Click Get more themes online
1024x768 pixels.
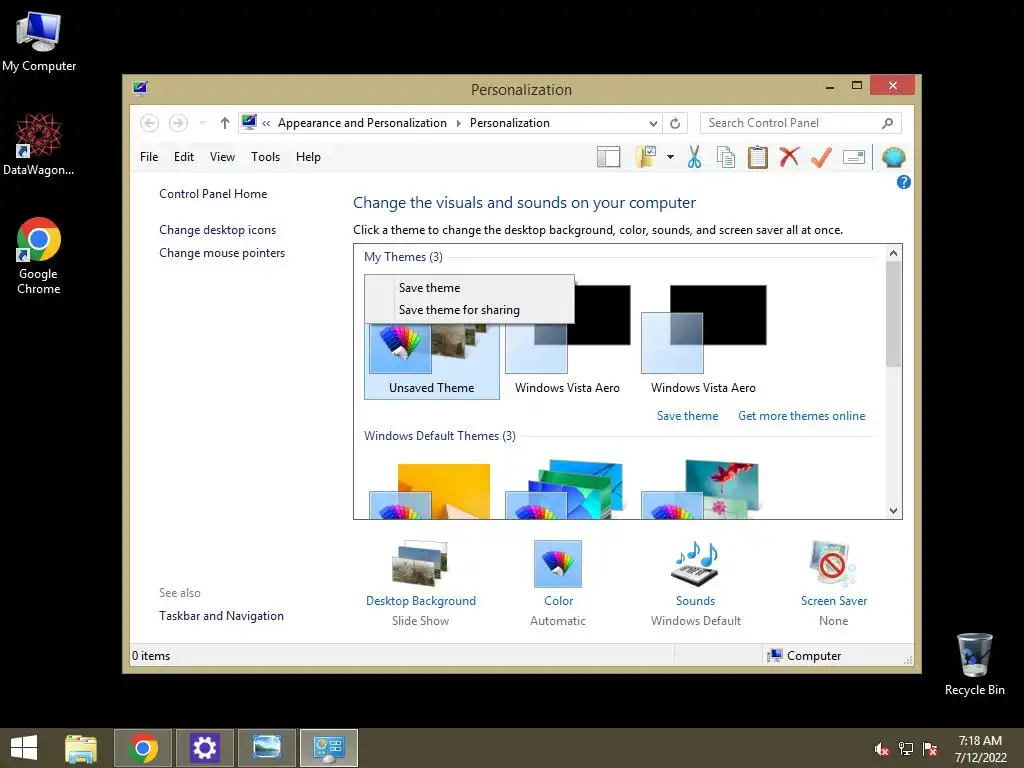pyautogui.click(x=801, y=416)
